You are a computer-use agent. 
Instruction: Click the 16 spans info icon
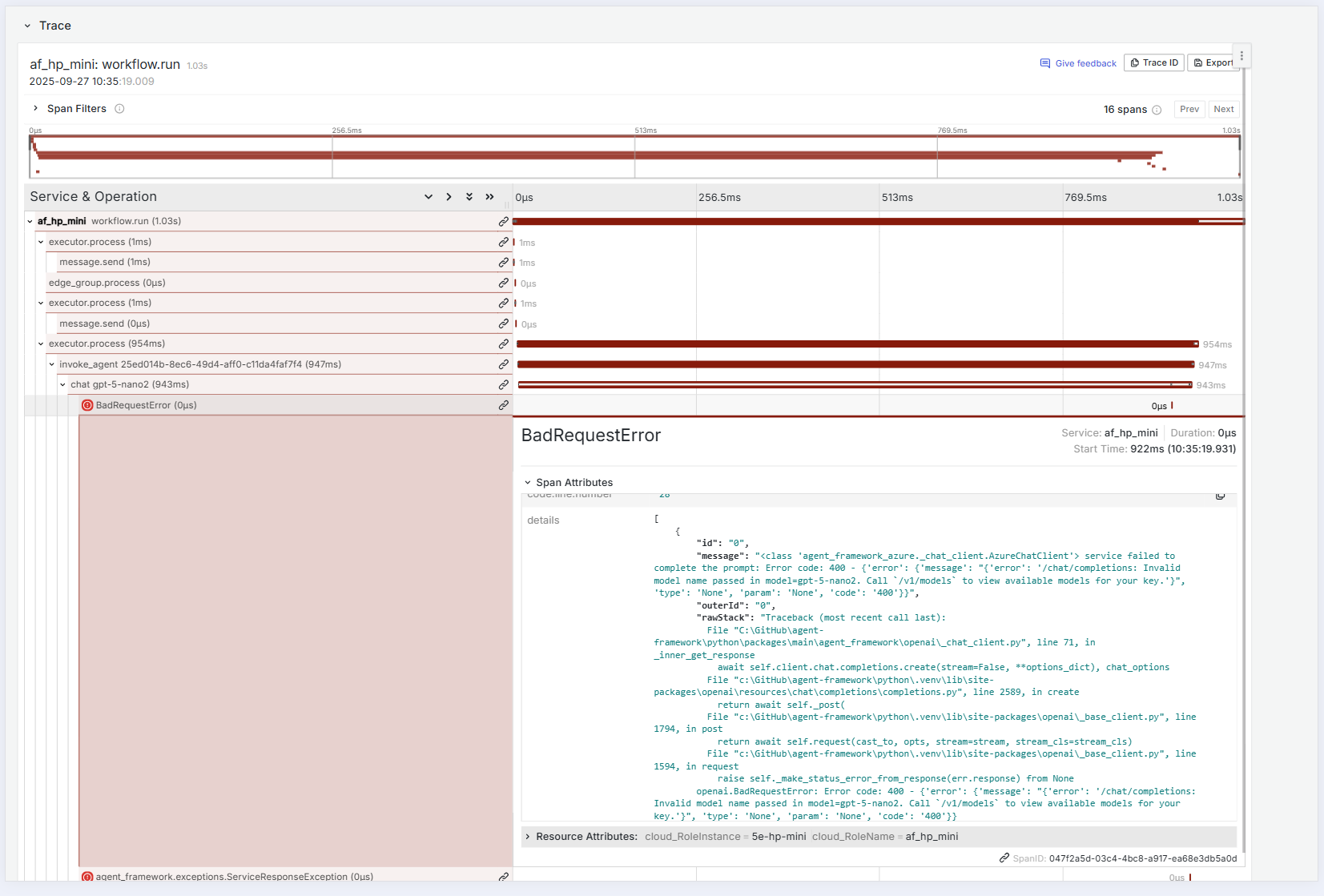pyautogui.click(x=1157, y=110)
